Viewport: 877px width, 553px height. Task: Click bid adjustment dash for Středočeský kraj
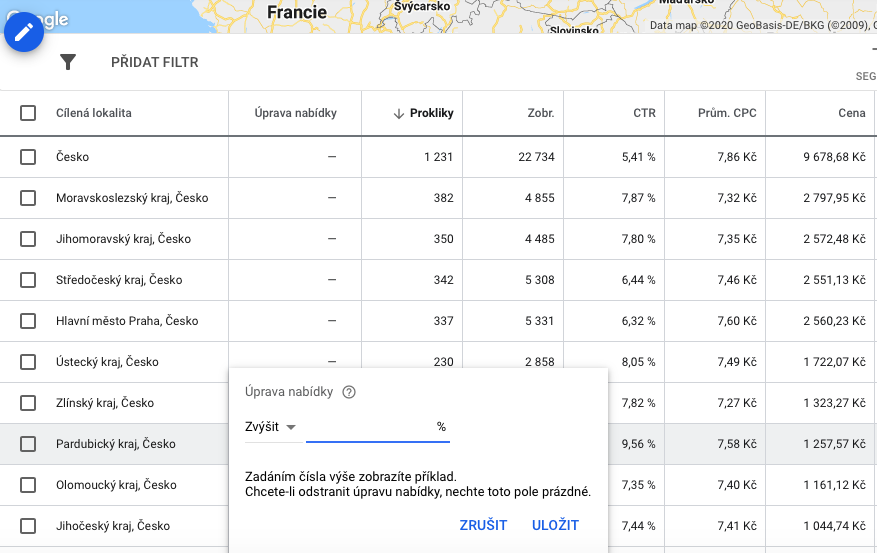pyautogui.click(x=331, y=280)
